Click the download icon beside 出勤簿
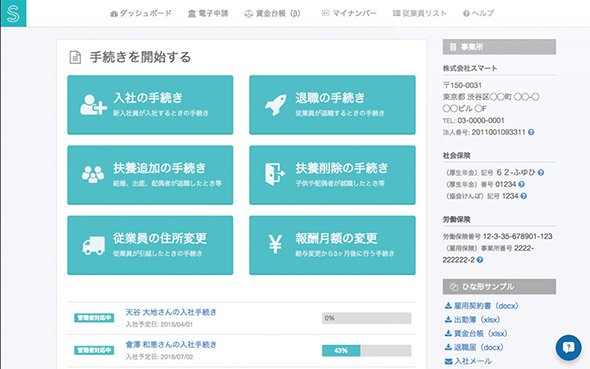Screen dimensions: 590x369 coord(448,319)
